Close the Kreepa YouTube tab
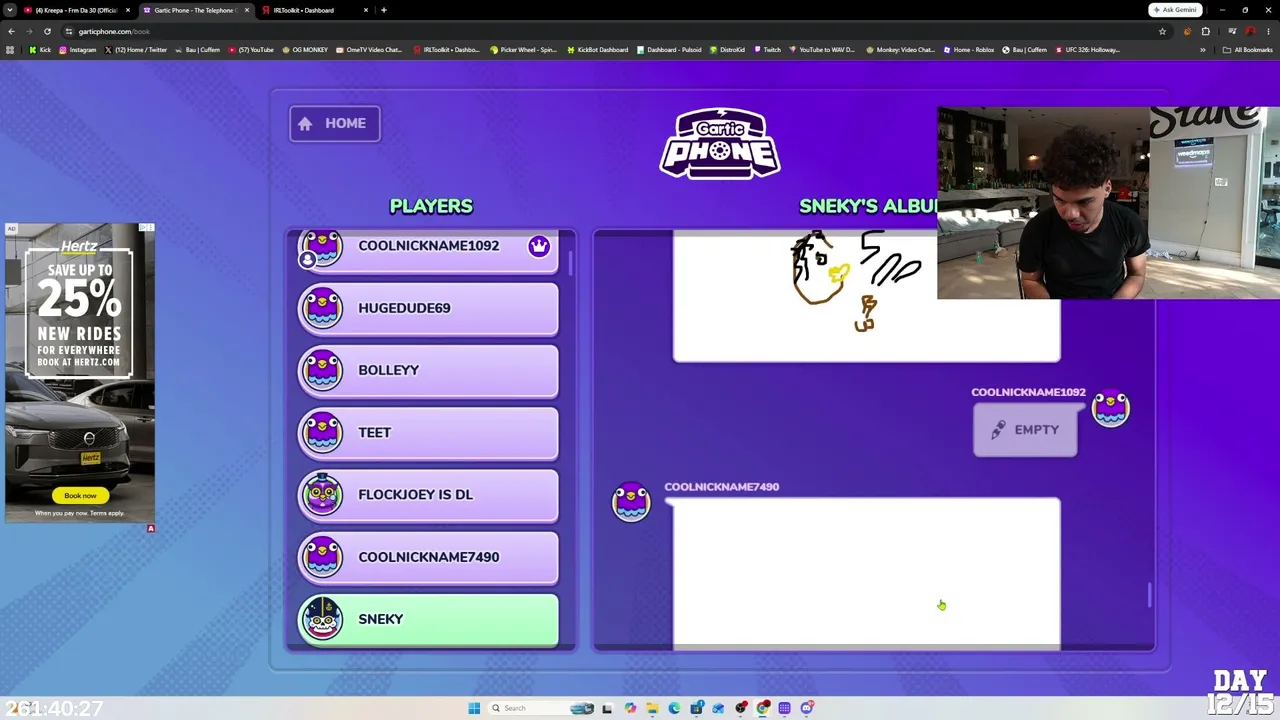This screenshot has height=720, width=1280. (x=128, y=10)
